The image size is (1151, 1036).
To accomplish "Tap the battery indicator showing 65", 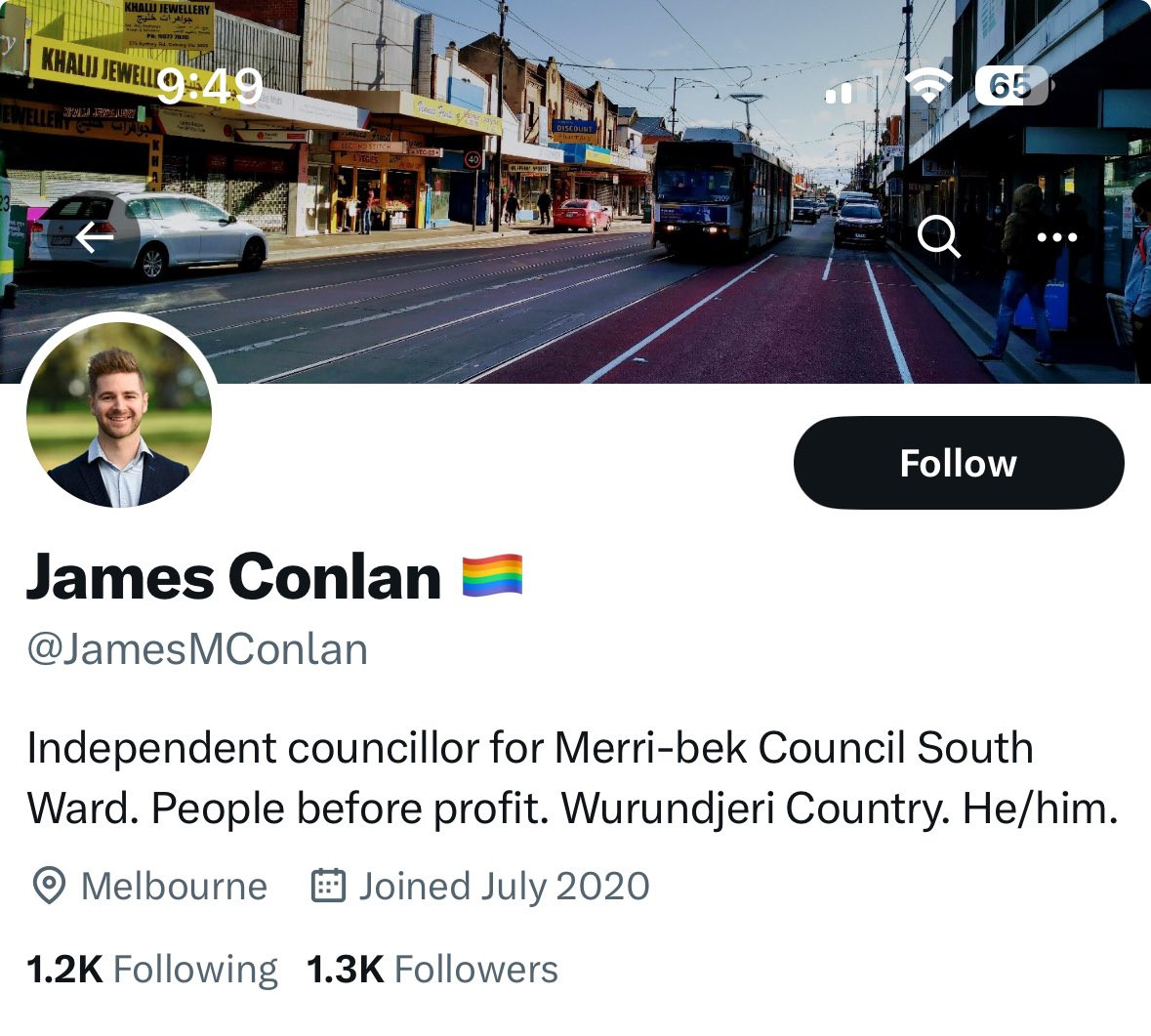I will [1011, 87].
